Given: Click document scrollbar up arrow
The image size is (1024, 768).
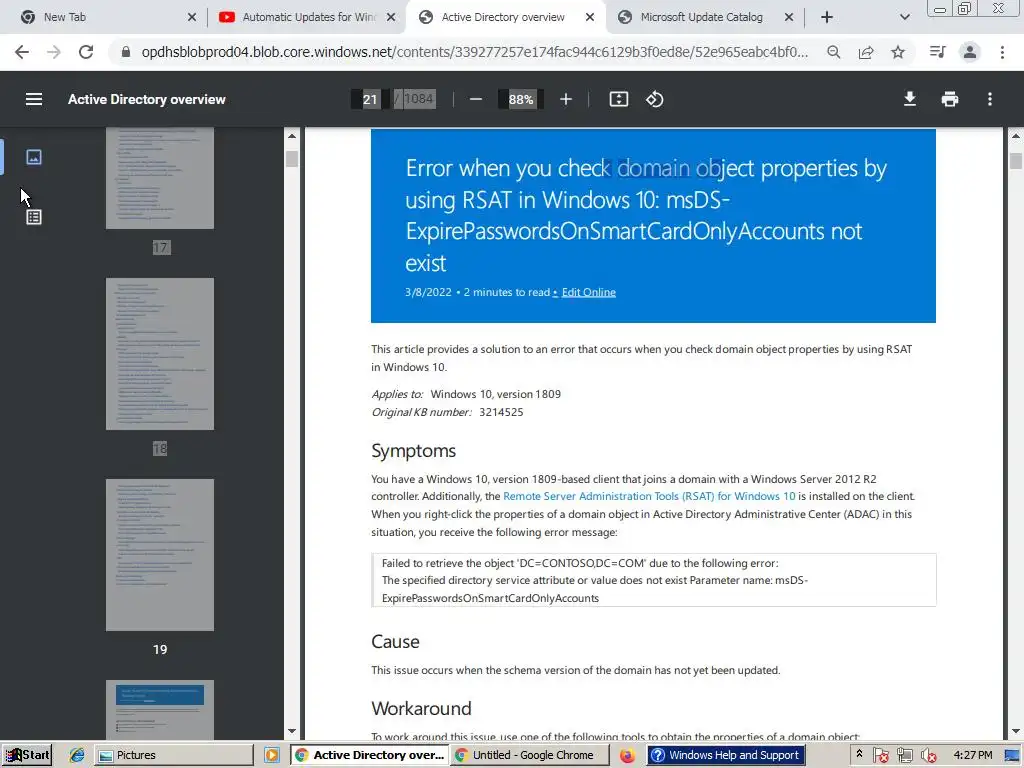Looking at the screenshot, I should tap(1016, 136).
